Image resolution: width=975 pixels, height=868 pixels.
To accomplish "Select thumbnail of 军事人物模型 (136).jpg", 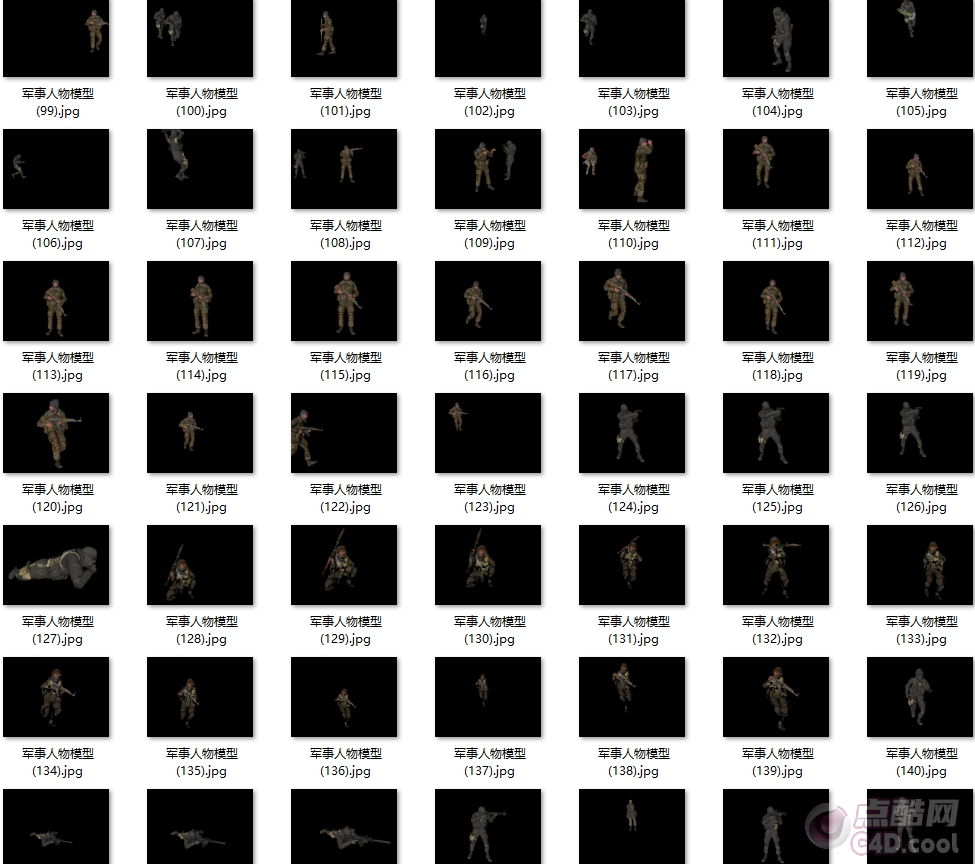I will [344, 697].
